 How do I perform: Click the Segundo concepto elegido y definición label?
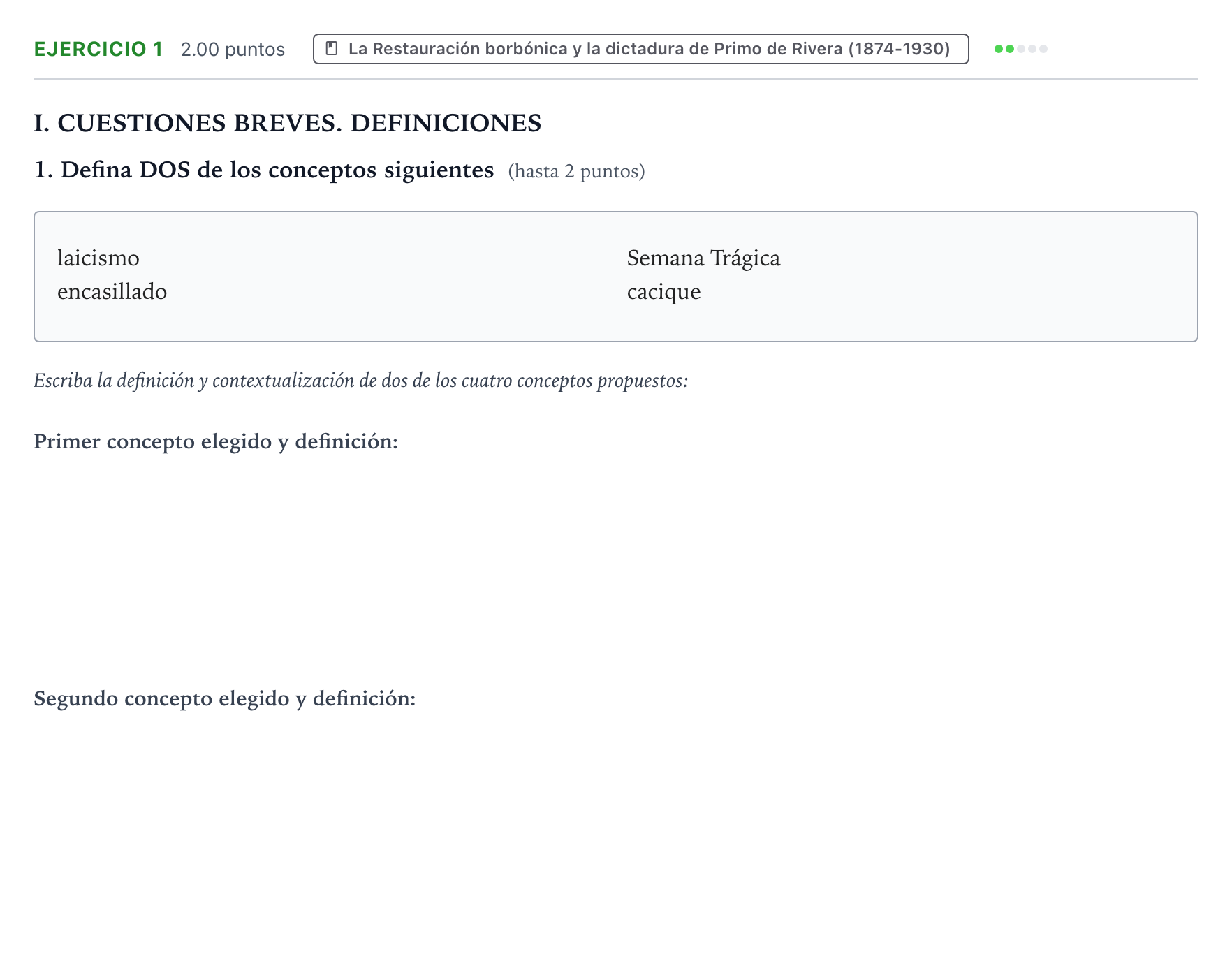click(x=225, y=699)
